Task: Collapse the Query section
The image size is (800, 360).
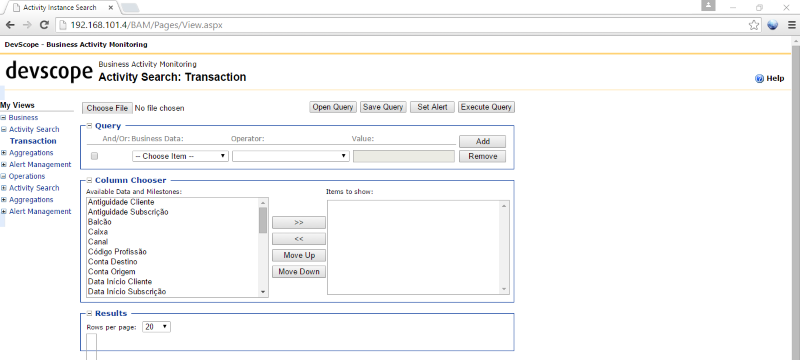Action: [x=89, y=126]
